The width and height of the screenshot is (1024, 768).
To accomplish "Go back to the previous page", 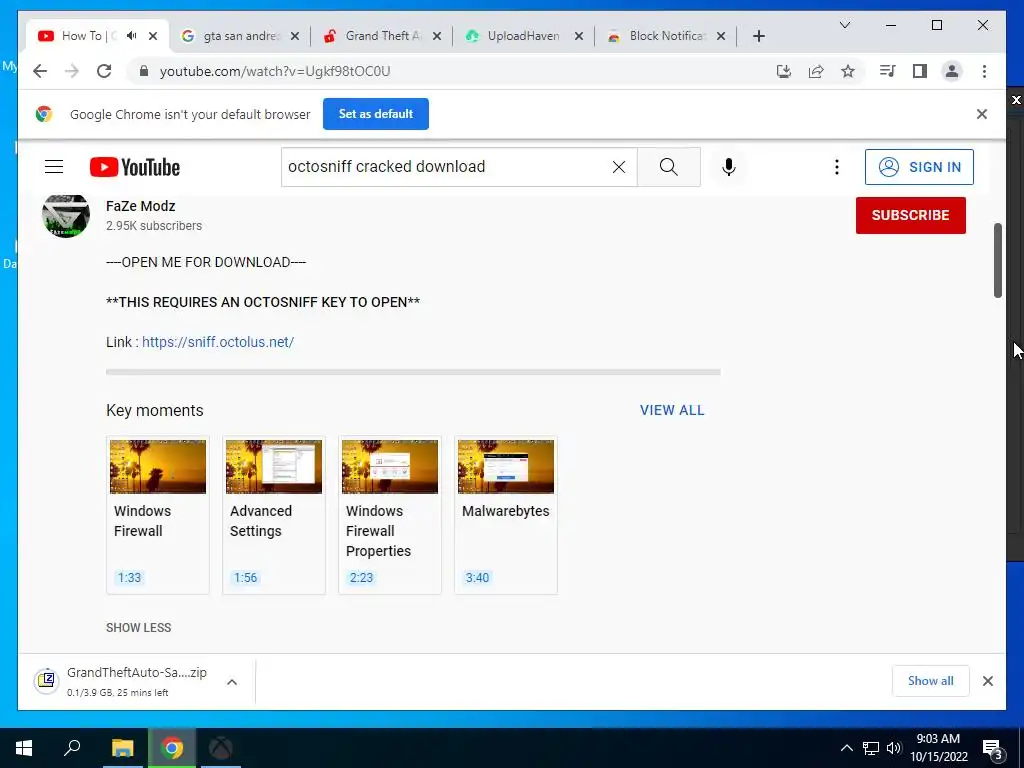I will pyautogui.click(x=40, y=71).
